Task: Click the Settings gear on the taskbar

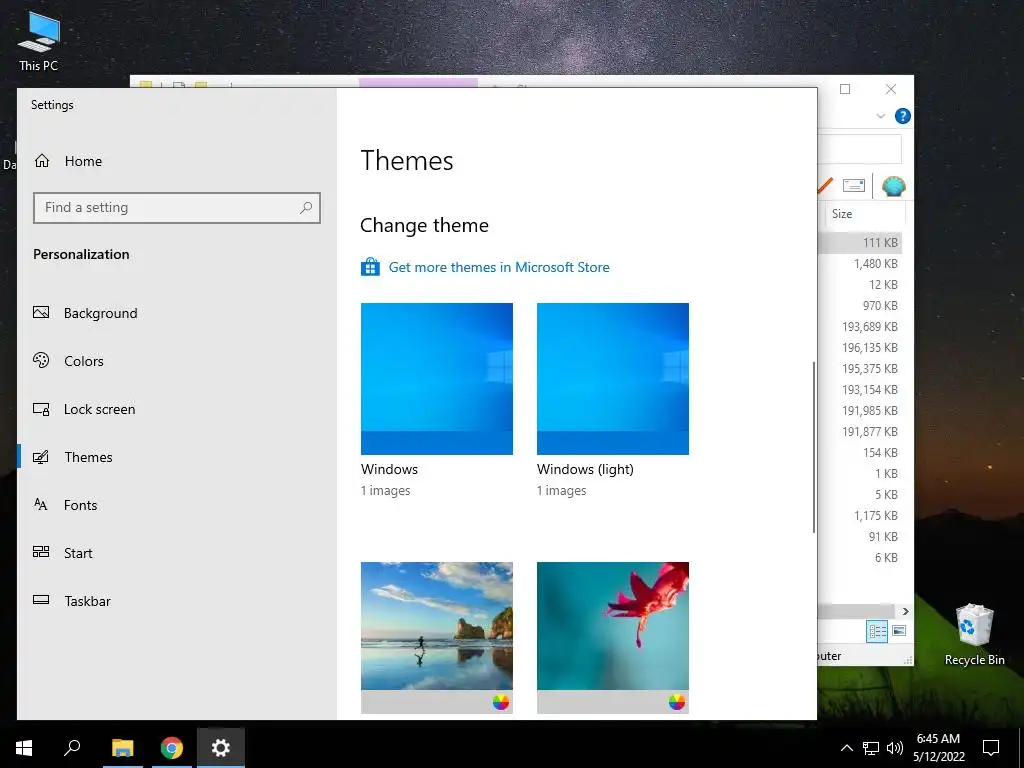Action: click(221, 748)
